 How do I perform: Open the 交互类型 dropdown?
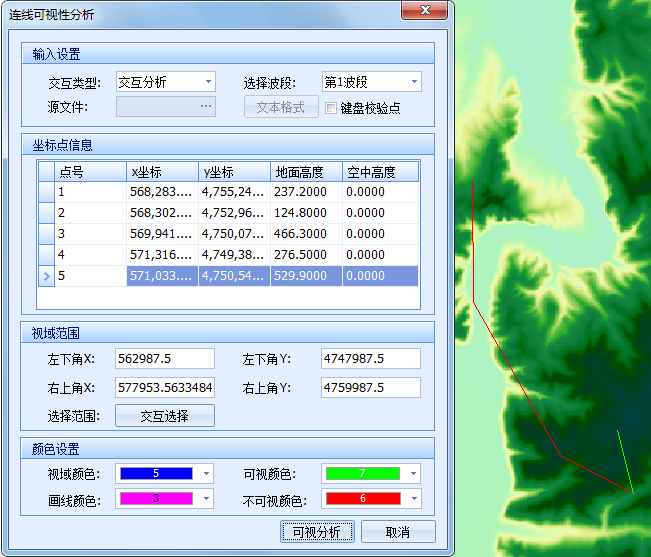[x=208, y=82]
